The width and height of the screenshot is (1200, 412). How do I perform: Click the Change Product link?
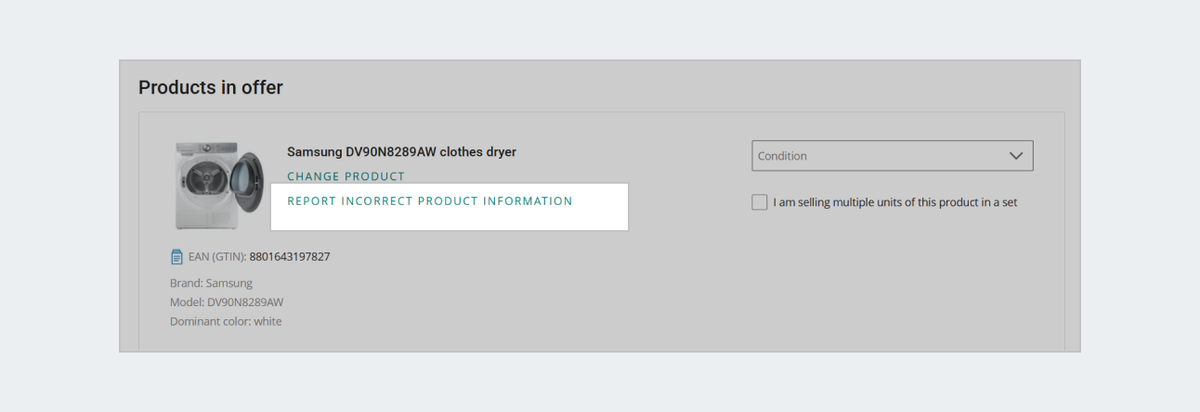(x=346, y=177)
